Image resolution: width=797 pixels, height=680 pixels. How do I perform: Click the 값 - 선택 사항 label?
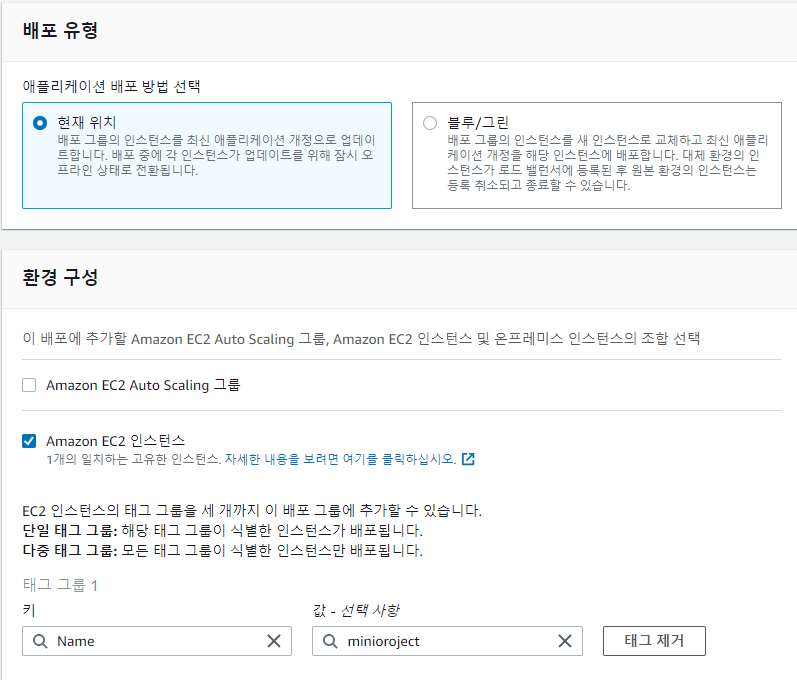tap(356, 610)
